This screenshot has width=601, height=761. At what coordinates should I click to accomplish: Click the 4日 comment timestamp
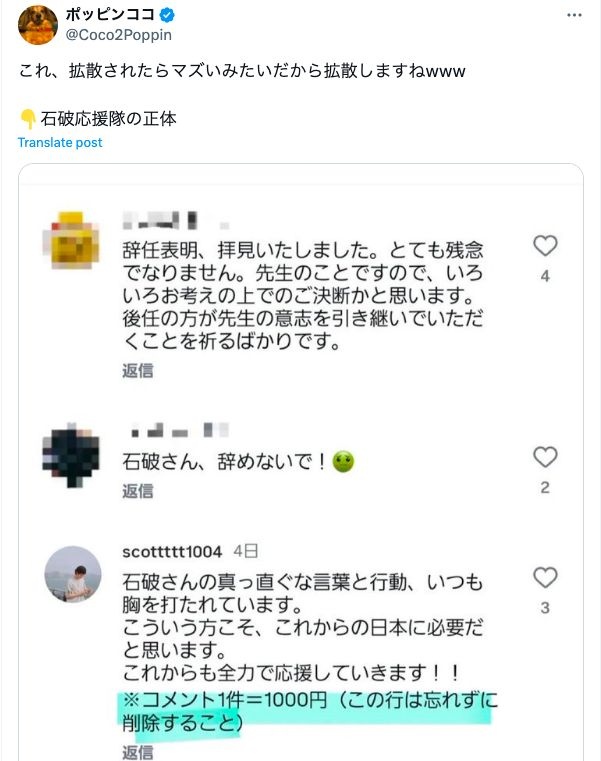(245, 552)
